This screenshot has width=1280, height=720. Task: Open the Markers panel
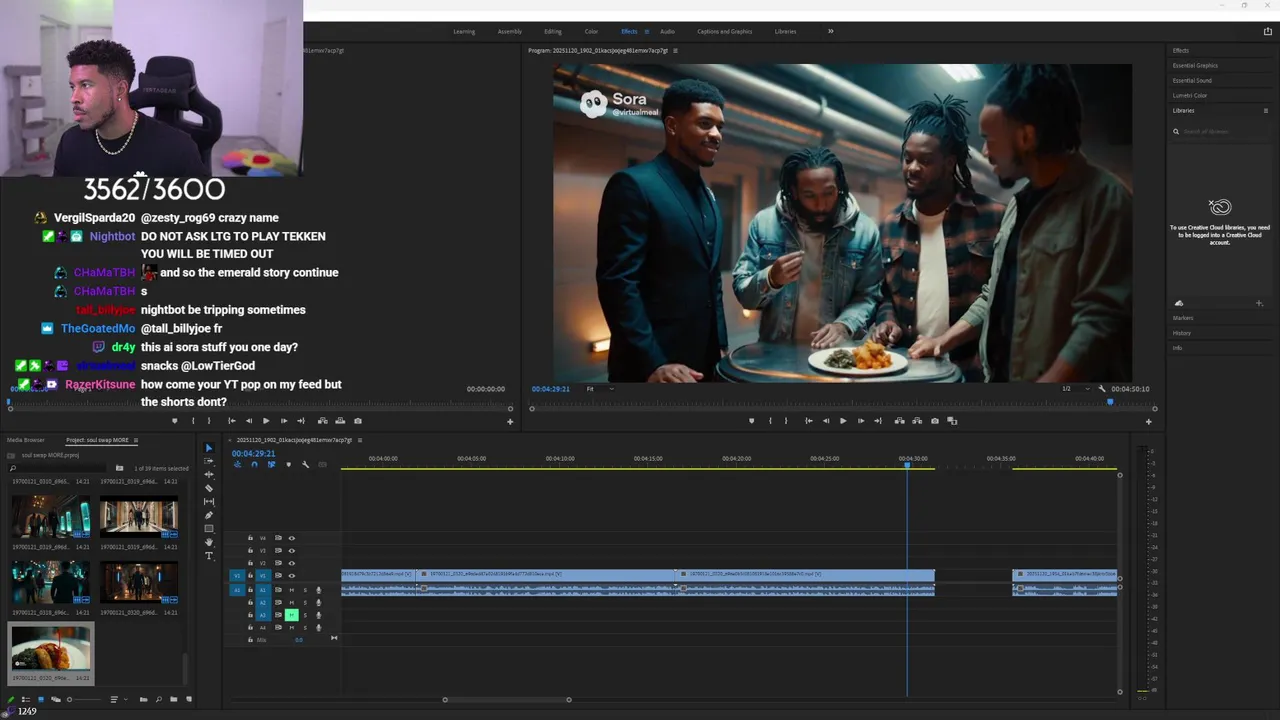[1183, 318]
